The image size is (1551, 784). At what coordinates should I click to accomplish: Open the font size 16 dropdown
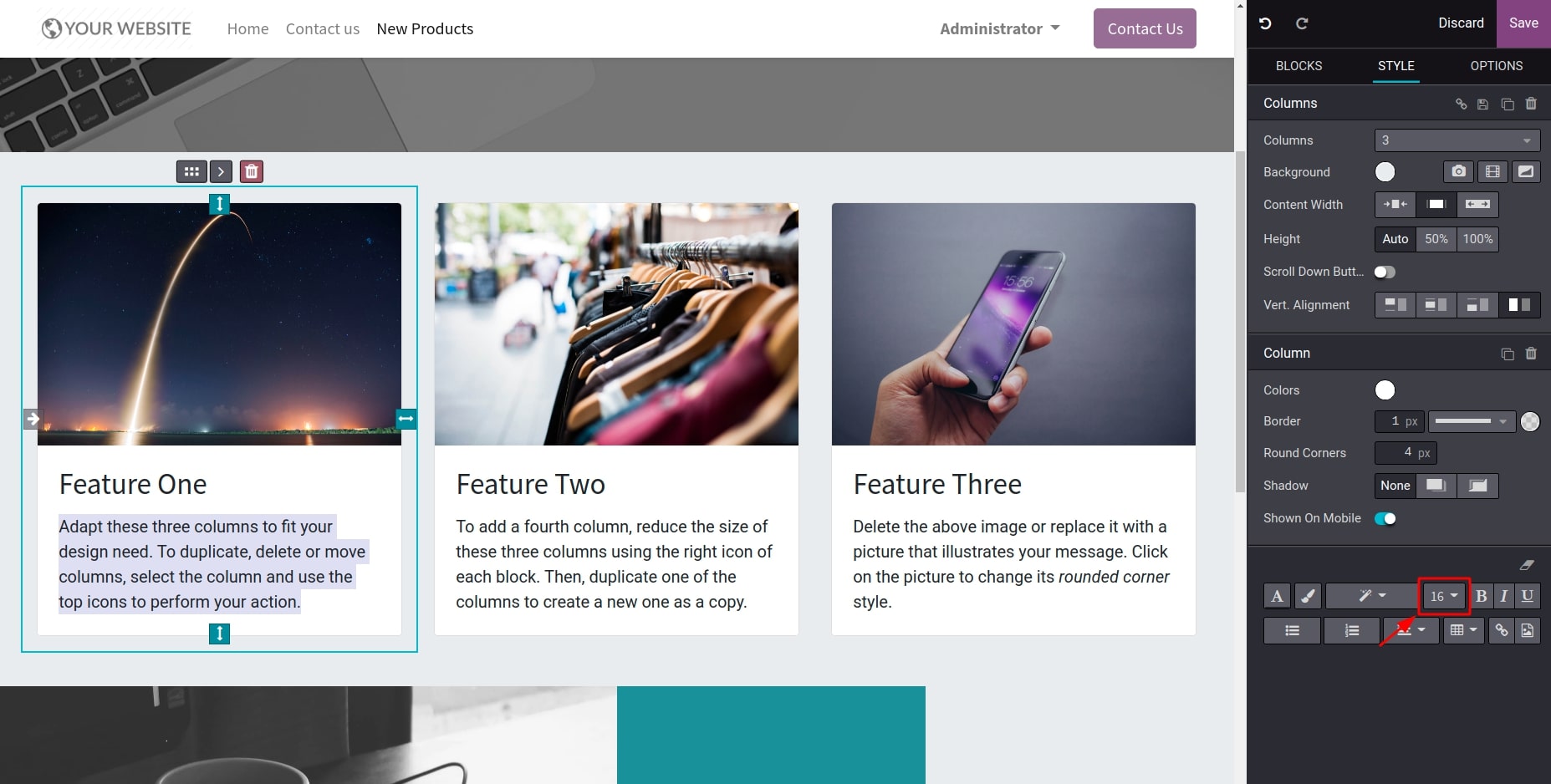1444,596
